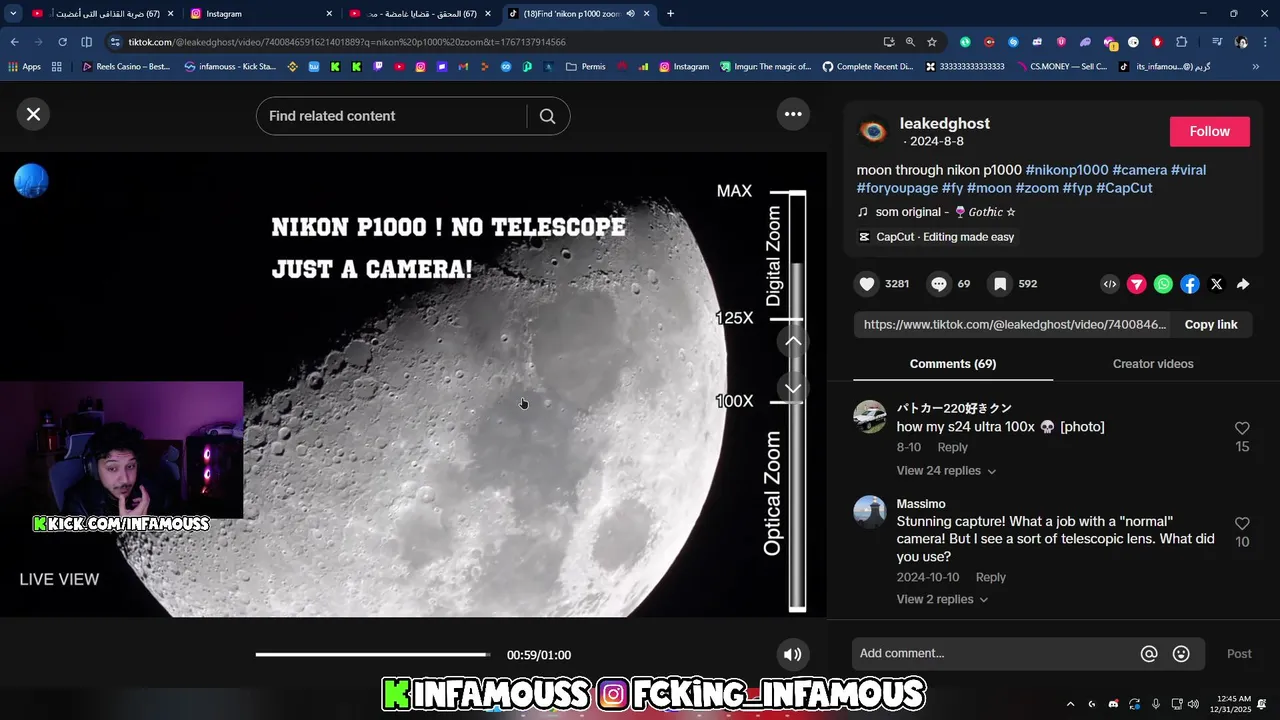Open the emoji picker in comment box
The width and height of the screenshot is (1280, 720).
click(x=1181, y=654)
